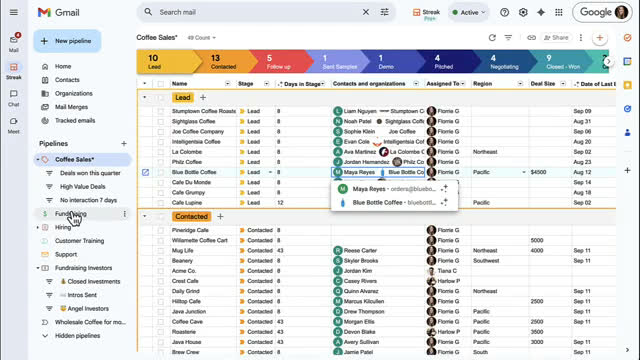
Task: Enrich Maya Reyes contact sparkle icon
Action: click(444, 189)
